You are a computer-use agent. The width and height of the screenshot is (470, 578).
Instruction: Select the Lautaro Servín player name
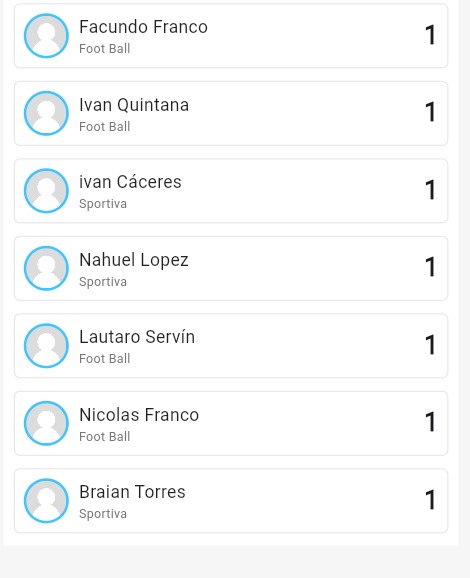point(137,337)
